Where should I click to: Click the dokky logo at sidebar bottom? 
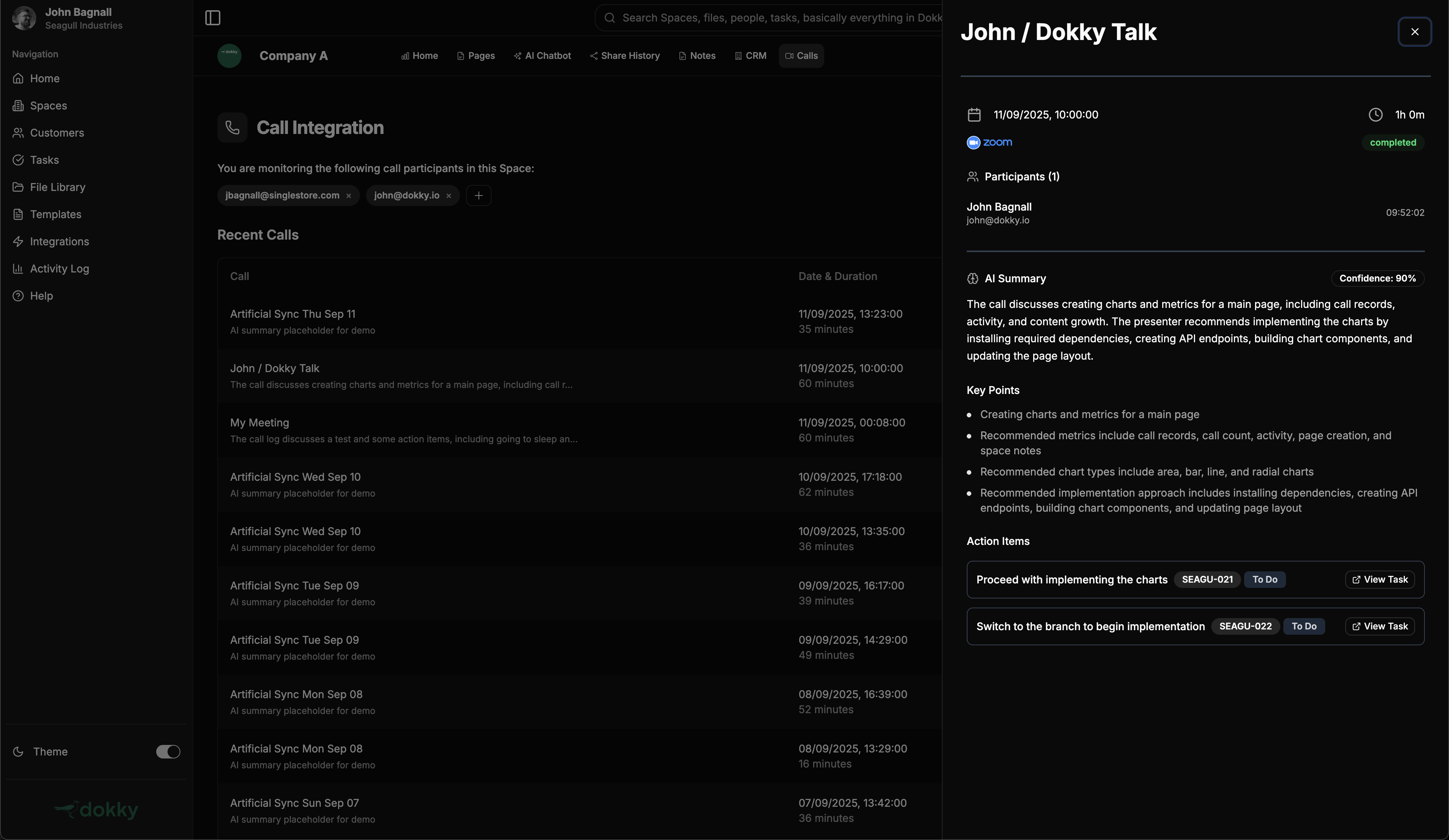[96, 809]
